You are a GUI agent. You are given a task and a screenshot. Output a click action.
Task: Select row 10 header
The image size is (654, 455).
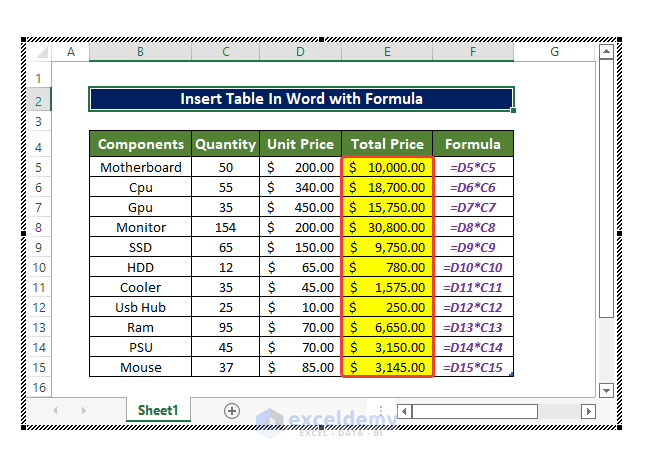39,267
